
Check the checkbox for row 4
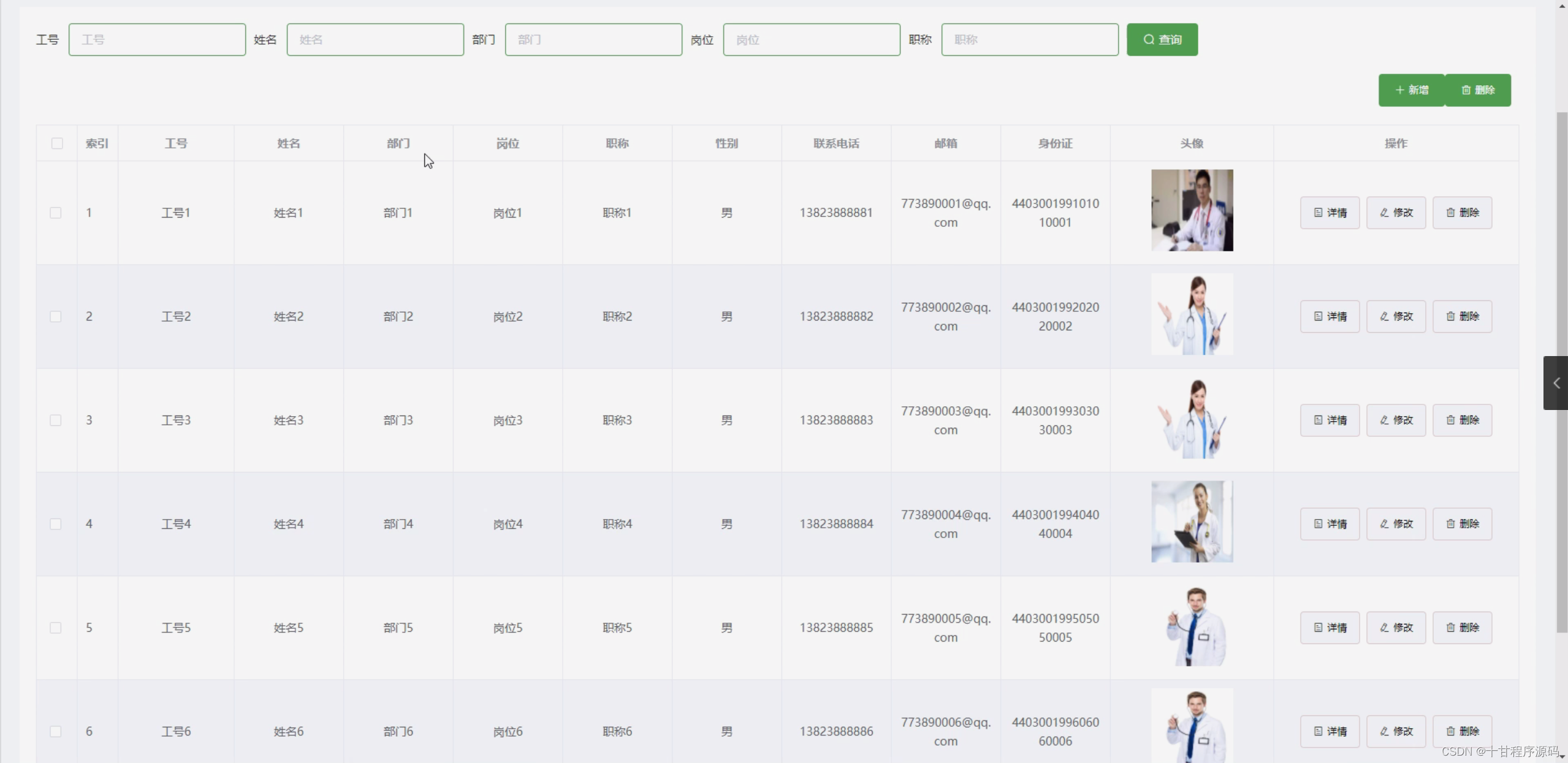[x=56, y=523]
